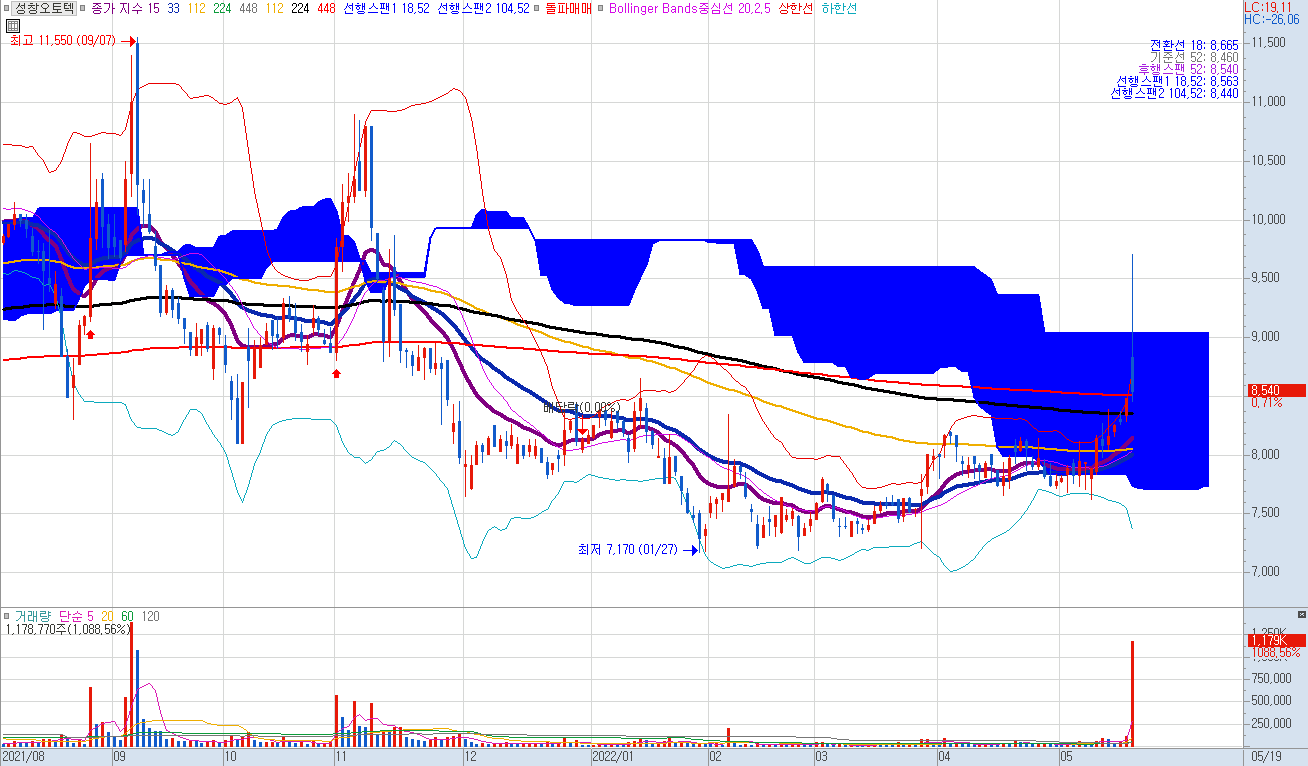Viewport: 1308px width, 766px height.
Task: Click the 상한선 upper band label
Action: tap(796, 8)
